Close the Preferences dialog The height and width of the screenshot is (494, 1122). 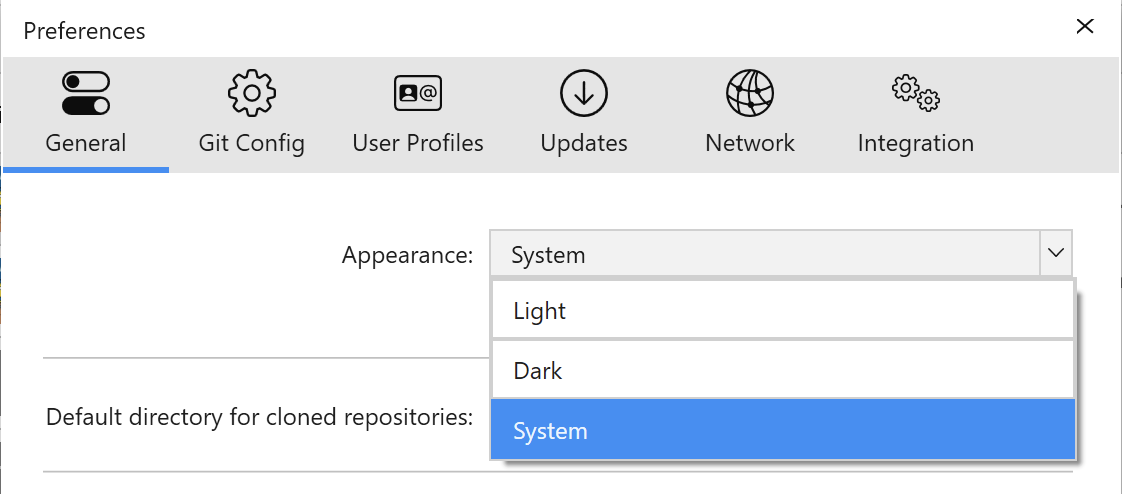[1084, 27]
